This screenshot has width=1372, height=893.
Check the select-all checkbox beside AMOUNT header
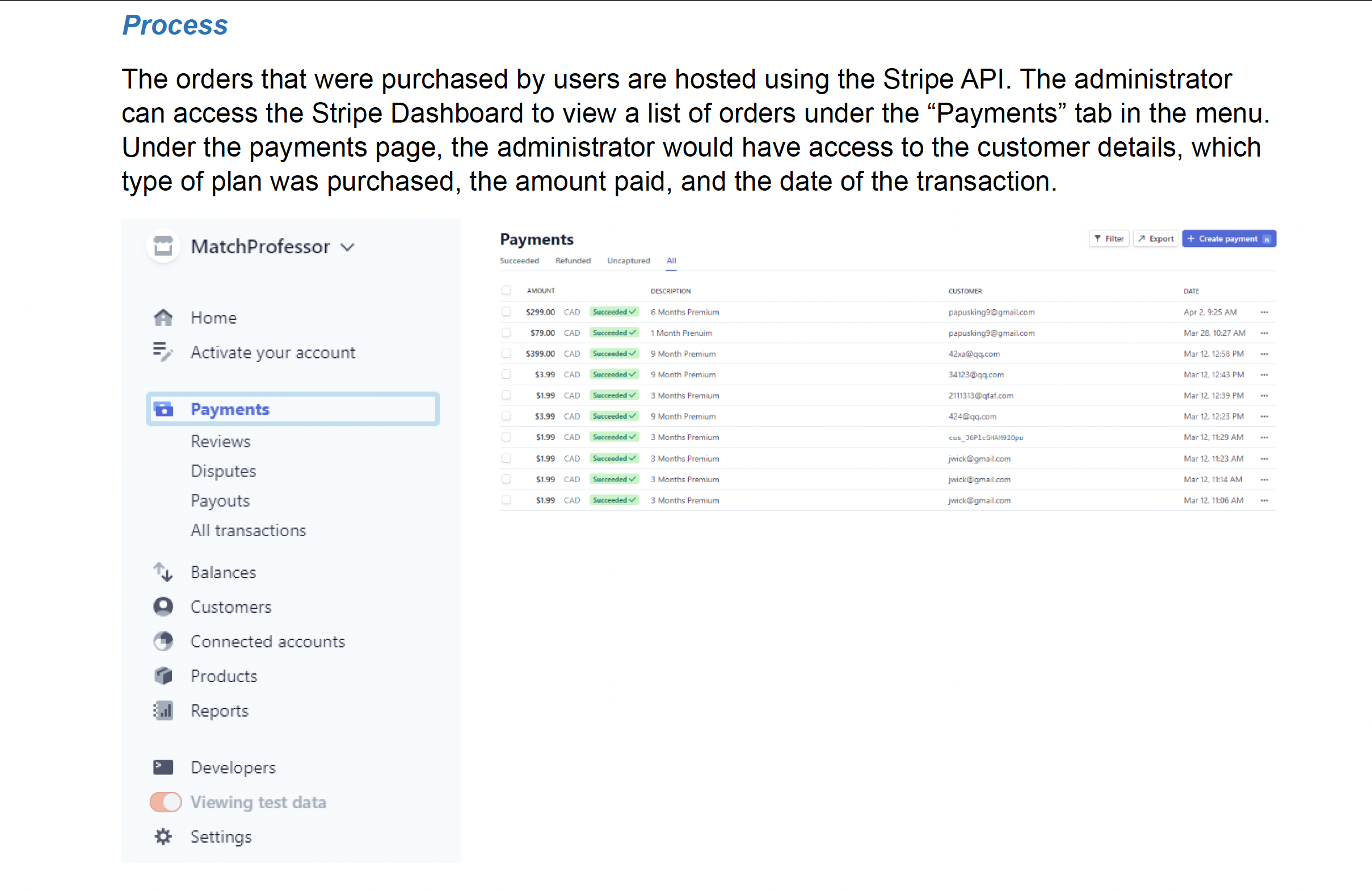coord(506,290)
